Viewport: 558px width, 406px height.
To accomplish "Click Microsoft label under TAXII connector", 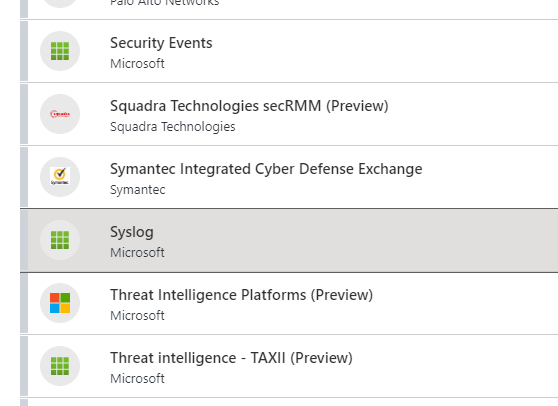I will coord(137,379).
